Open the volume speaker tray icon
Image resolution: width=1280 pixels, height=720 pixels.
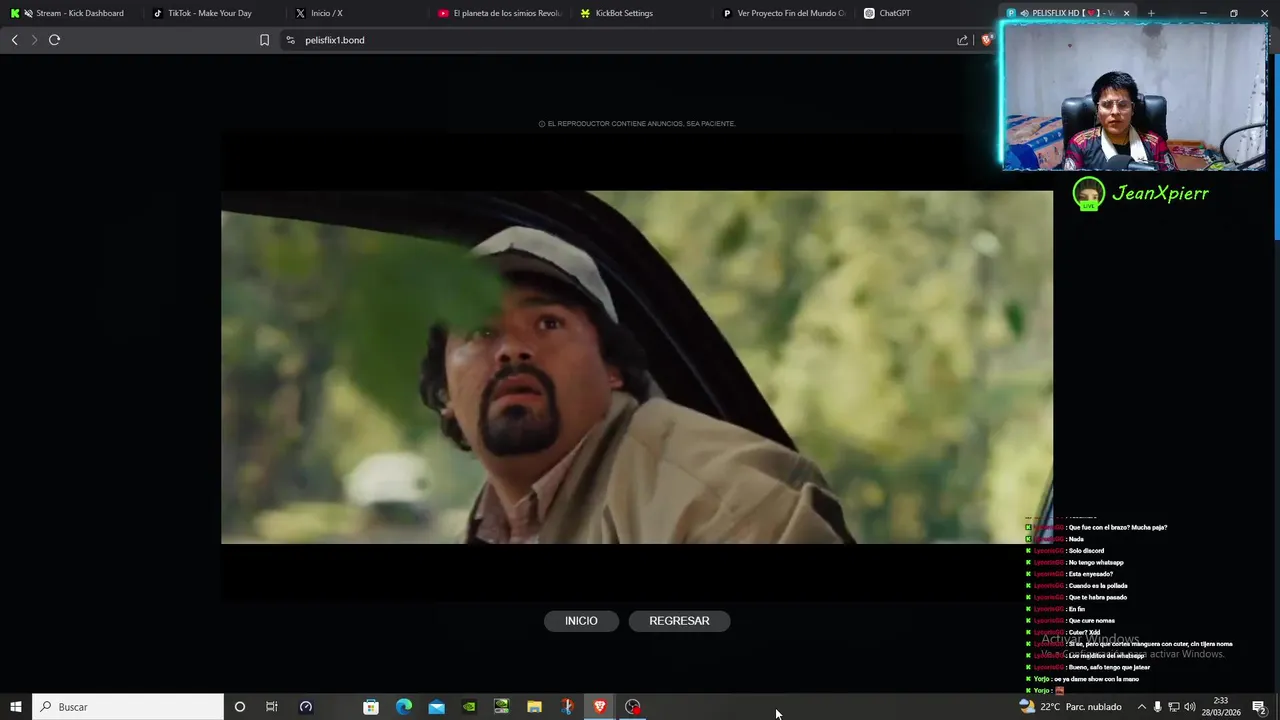1190,707
